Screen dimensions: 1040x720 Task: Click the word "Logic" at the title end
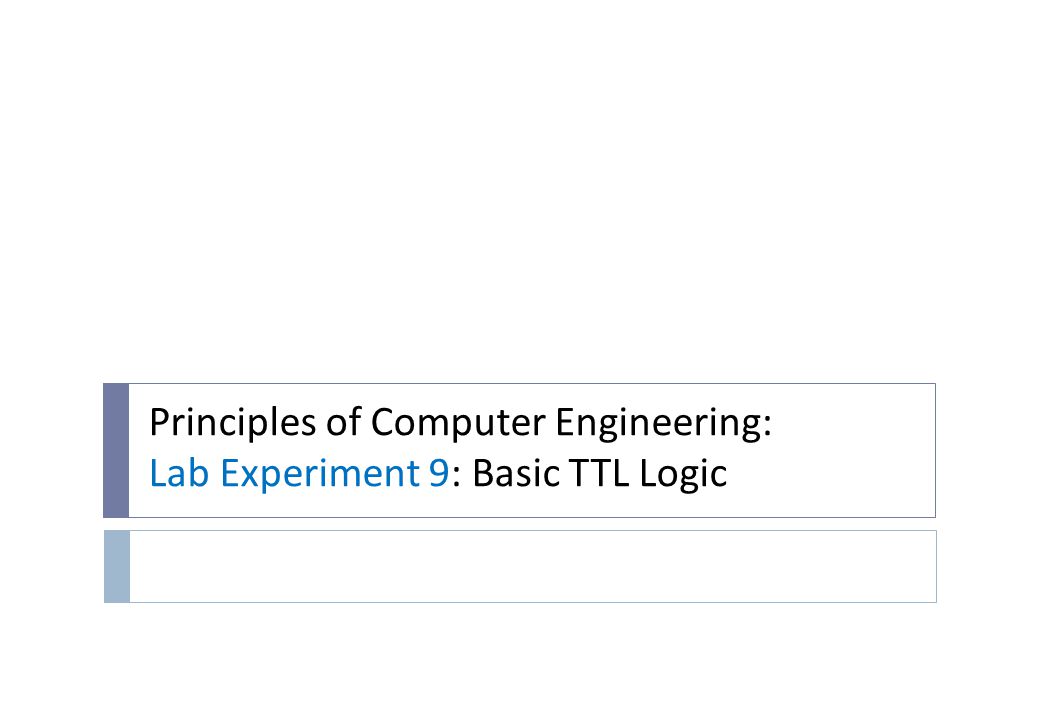pos(683,475)
